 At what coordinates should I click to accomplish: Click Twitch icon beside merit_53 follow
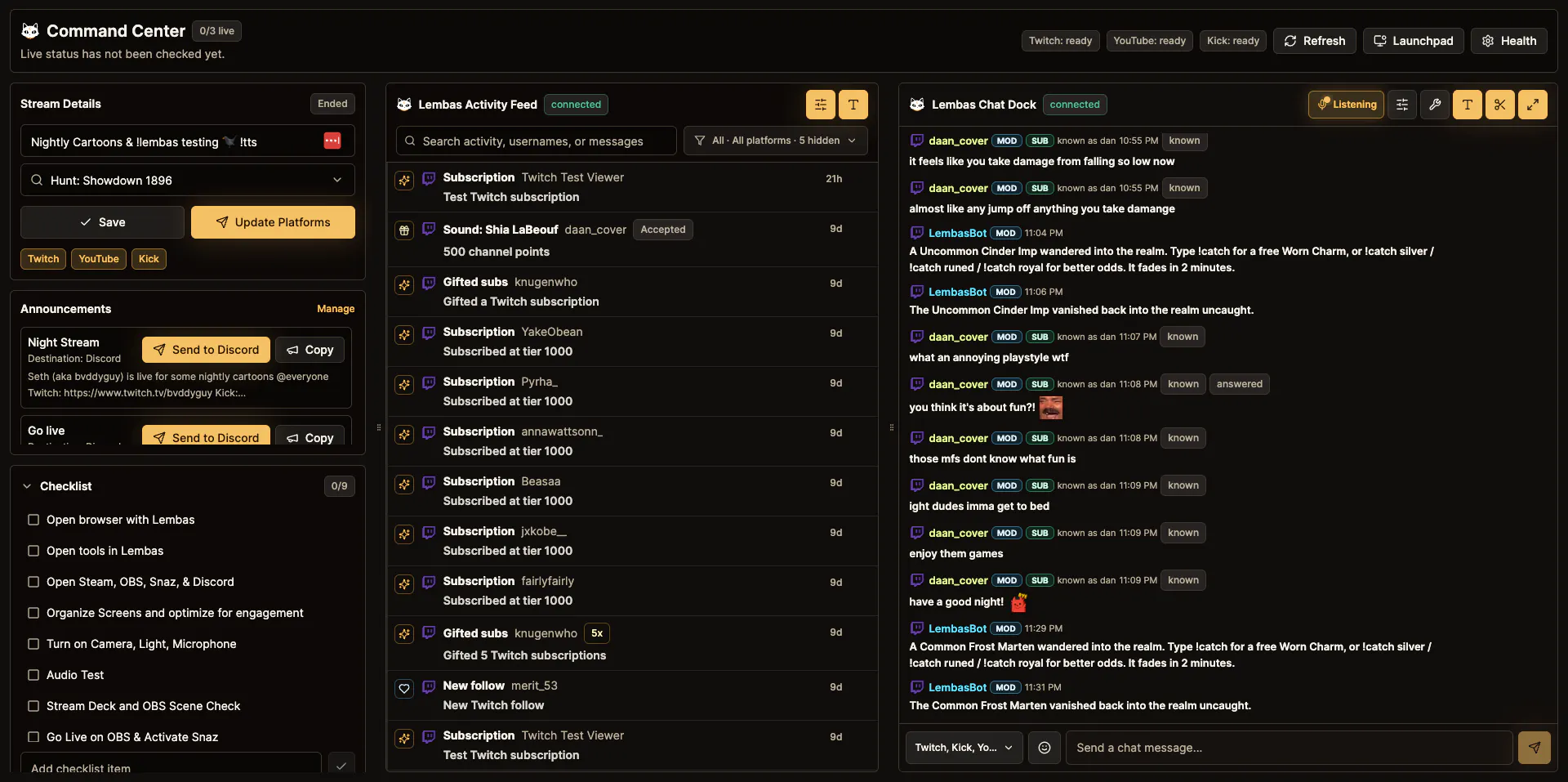tap(429, 686)
